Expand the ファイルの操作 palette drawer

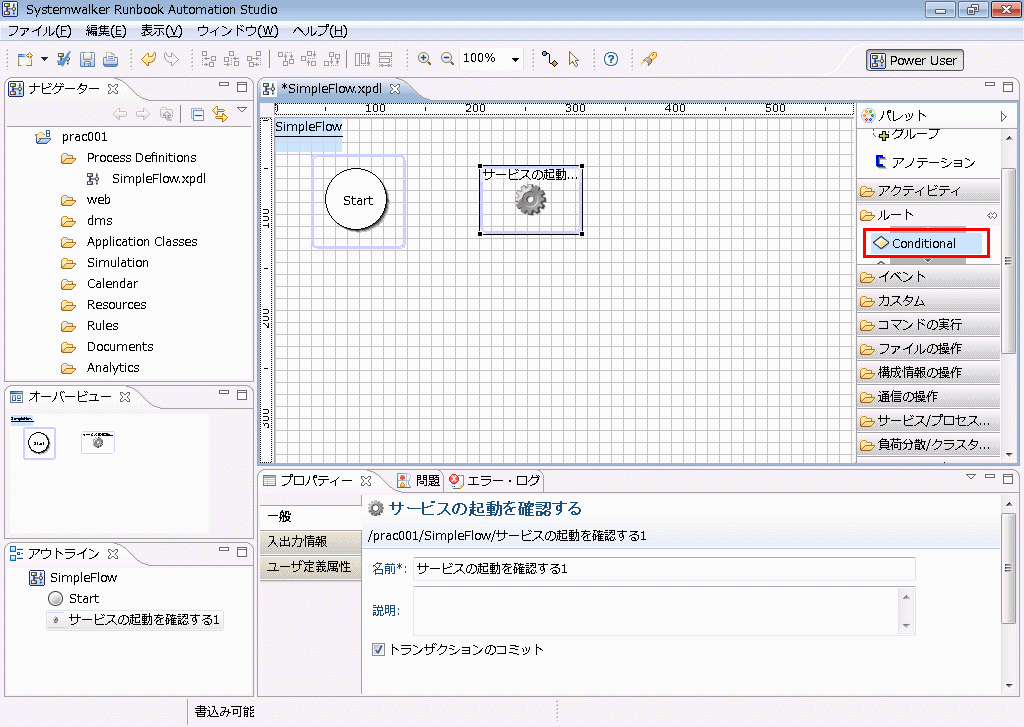point(928,348)
